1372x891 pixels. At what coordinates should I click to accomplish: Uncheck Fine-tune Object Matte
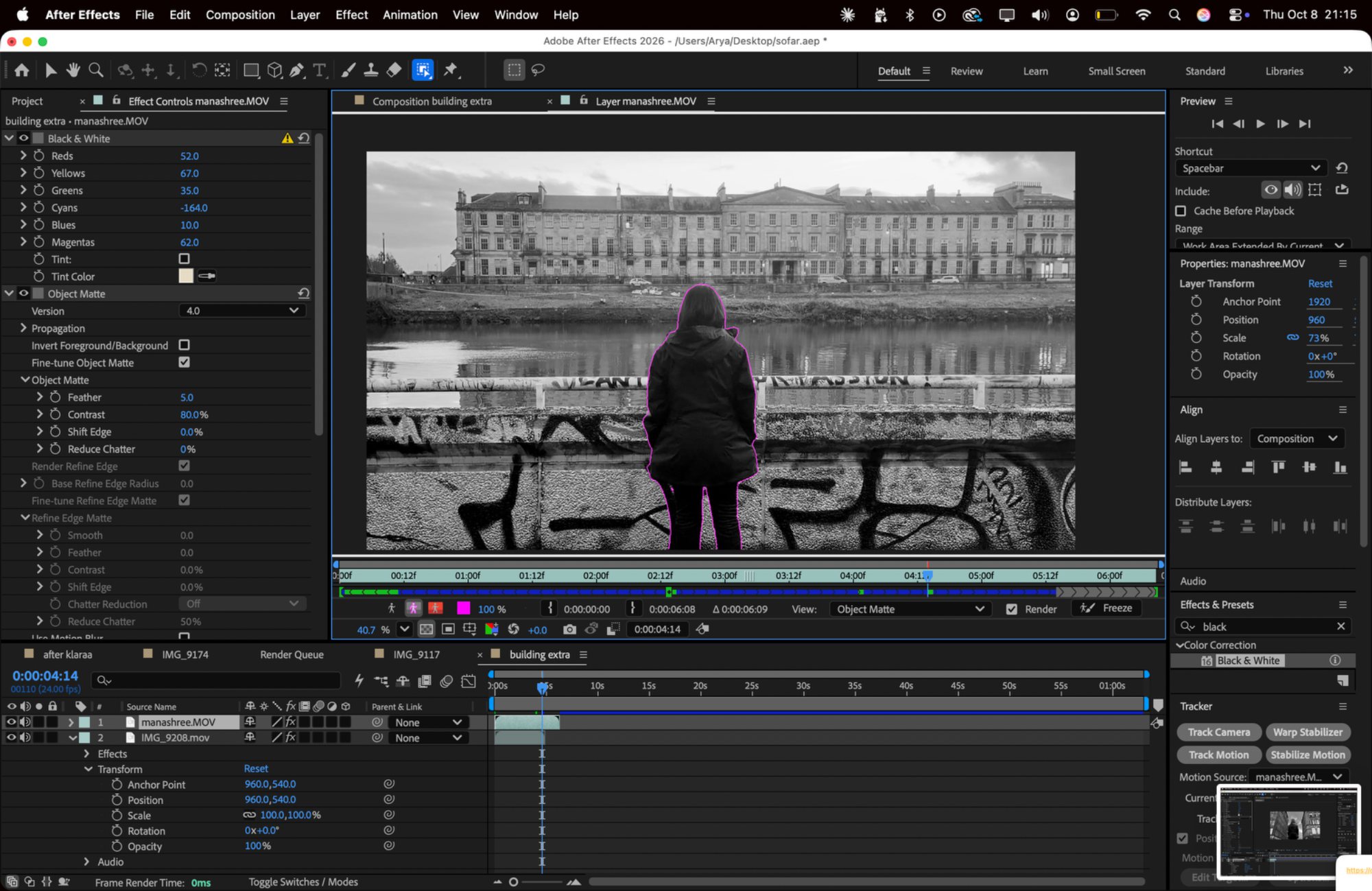pos(184,362)
